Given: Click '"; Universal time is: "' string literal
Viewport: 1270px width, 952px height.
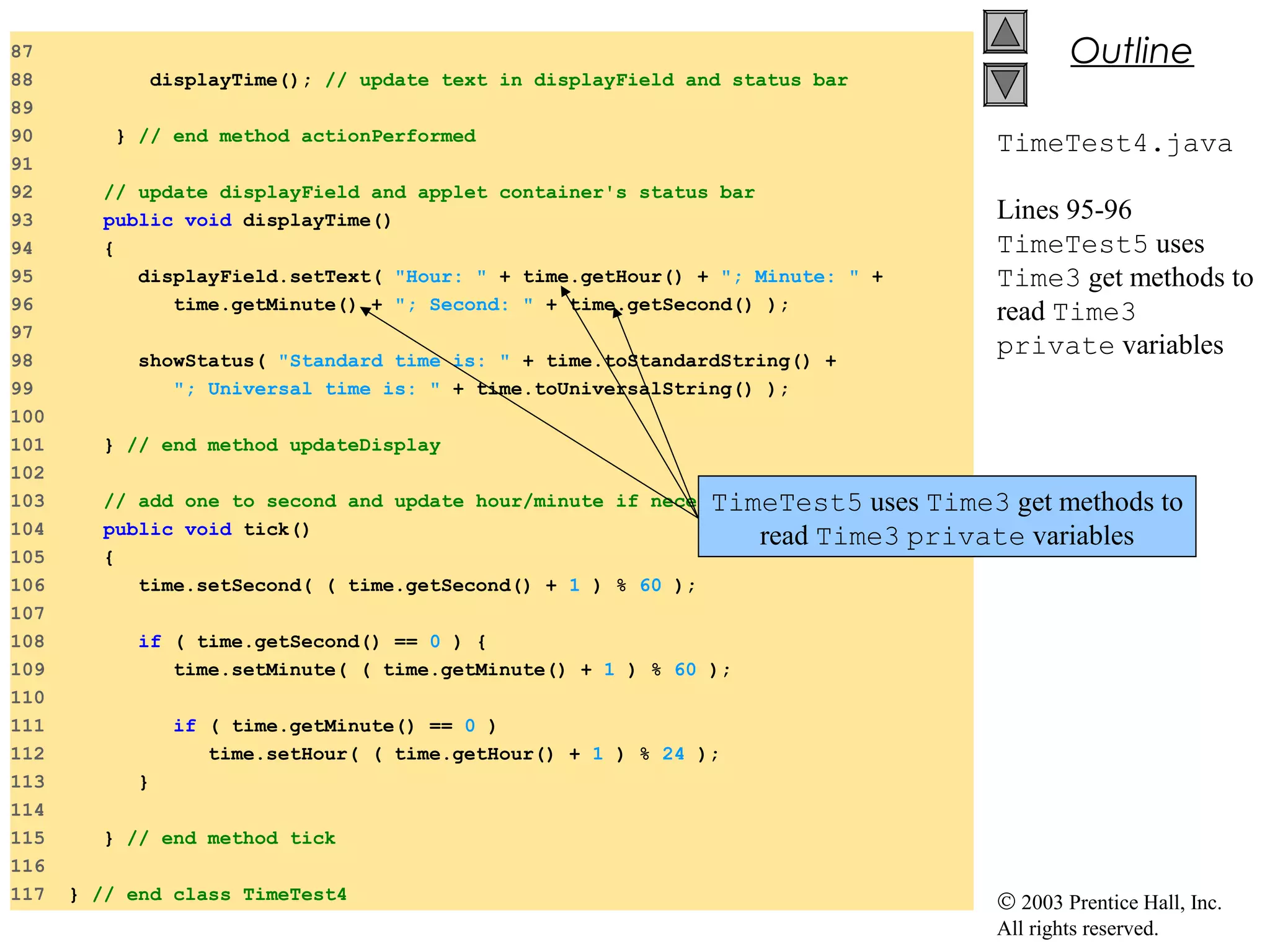Looking at the screenshot, I should (307, 389).
